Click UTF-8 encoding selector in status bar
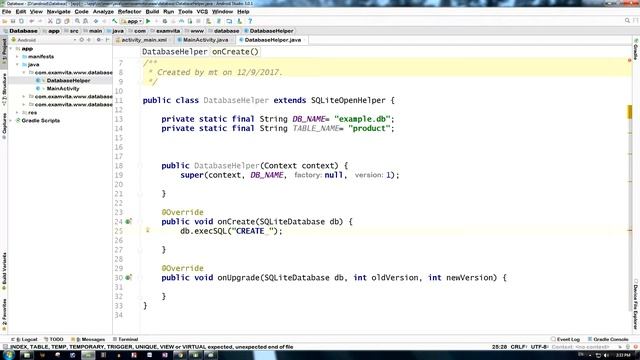The width and height of the screenshot is (640, 360). tap(539, 347)
